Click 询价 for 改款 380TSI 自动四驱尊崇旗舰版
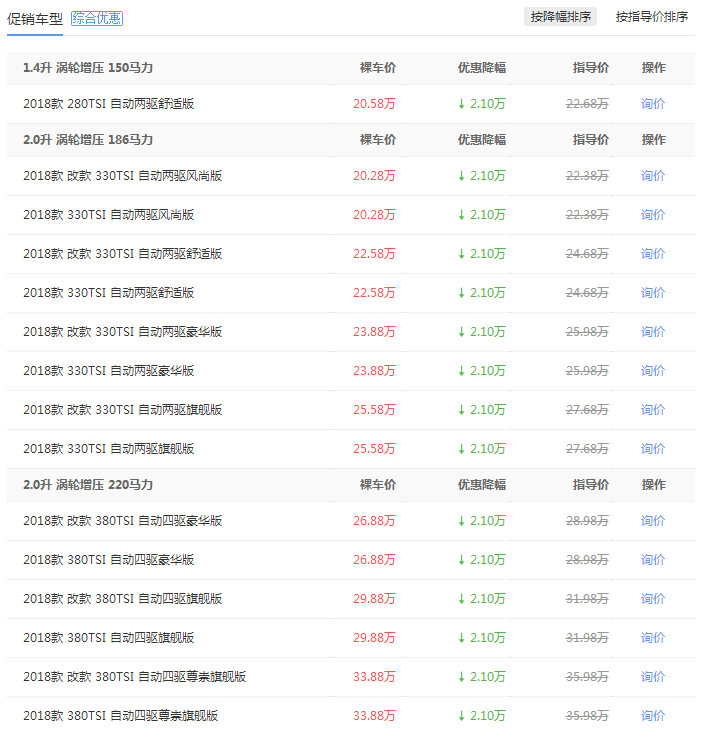This screenshot has width=703, height=734. click(x=653, y=676)
